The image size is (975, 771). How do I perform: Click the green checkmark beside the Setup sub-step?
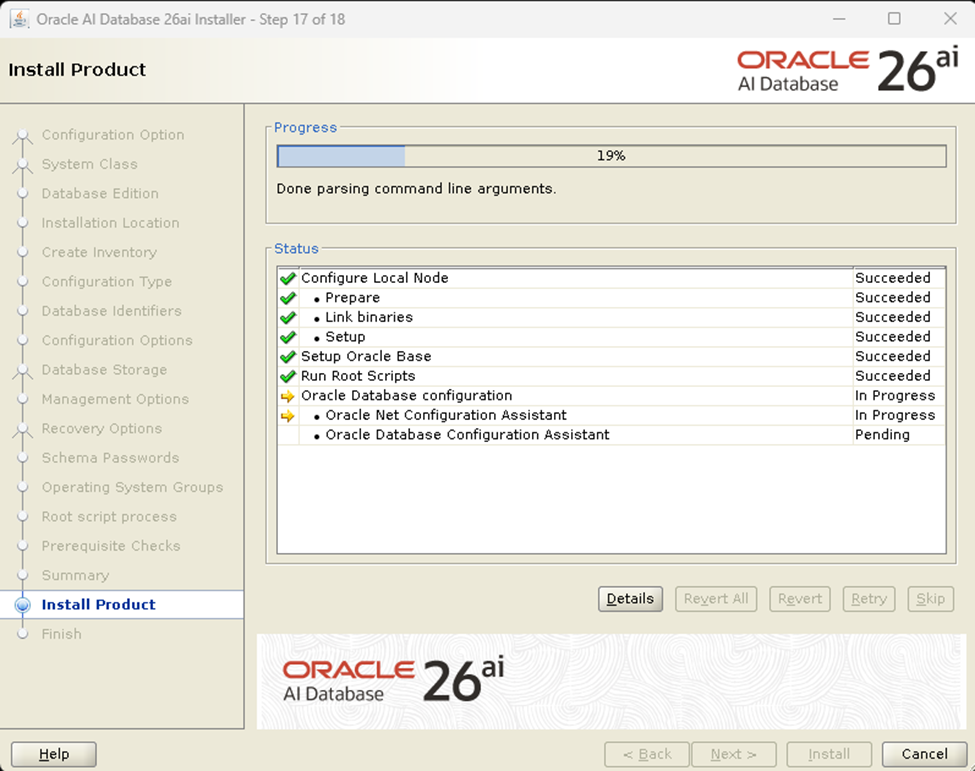click(287, 337)
